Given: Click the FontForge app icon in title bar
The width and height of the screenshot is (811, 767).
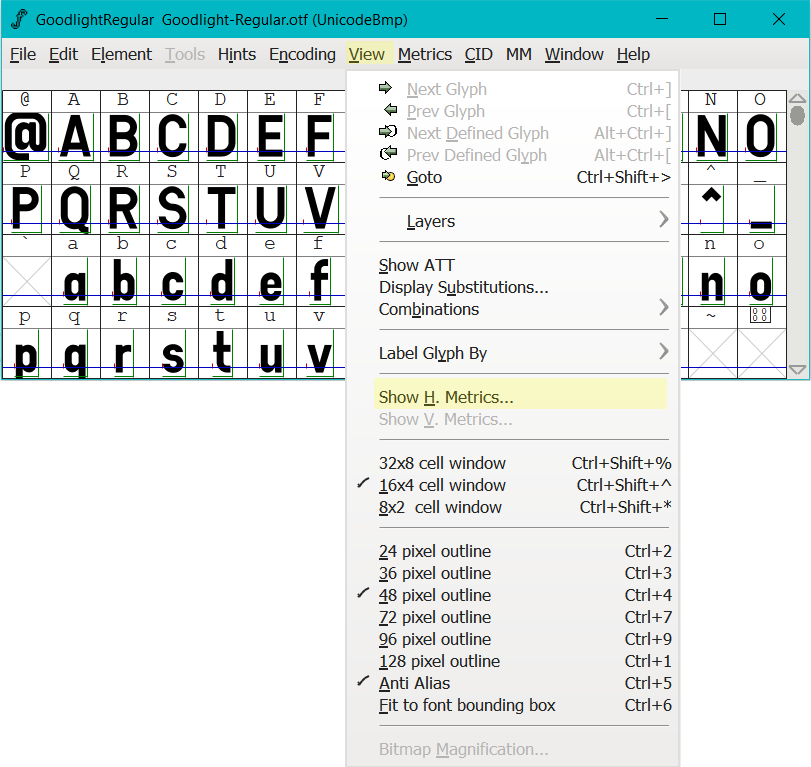Looking at the screenshot, I should pyautogui.click(x=19, y=20).
